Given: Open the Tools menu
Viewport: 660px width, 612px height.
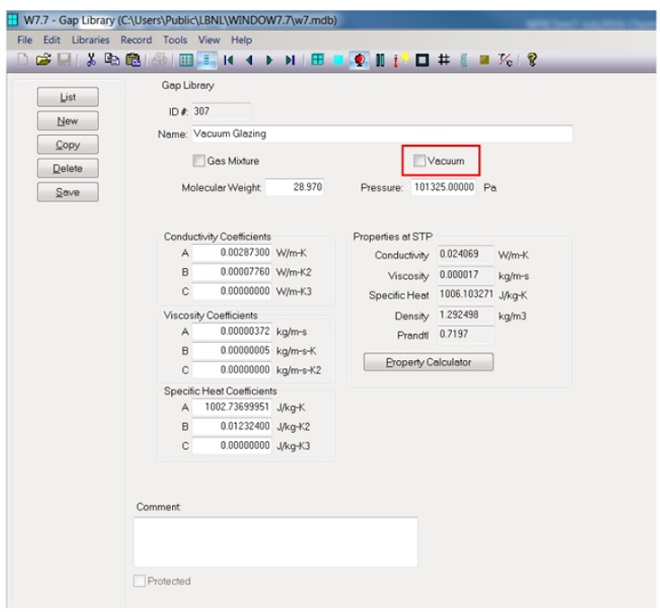Looking at the screenshot, I should [x=175, y=39].
